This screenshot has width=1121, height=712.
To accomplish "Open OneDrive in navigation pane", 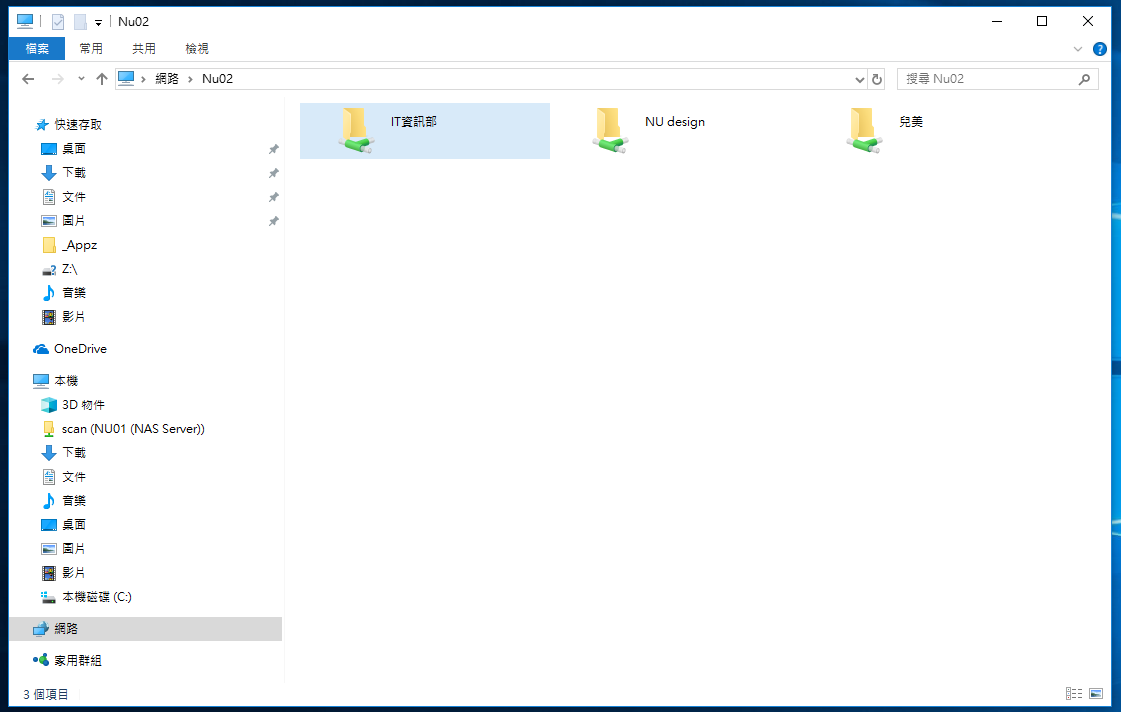I will (80, 349).
